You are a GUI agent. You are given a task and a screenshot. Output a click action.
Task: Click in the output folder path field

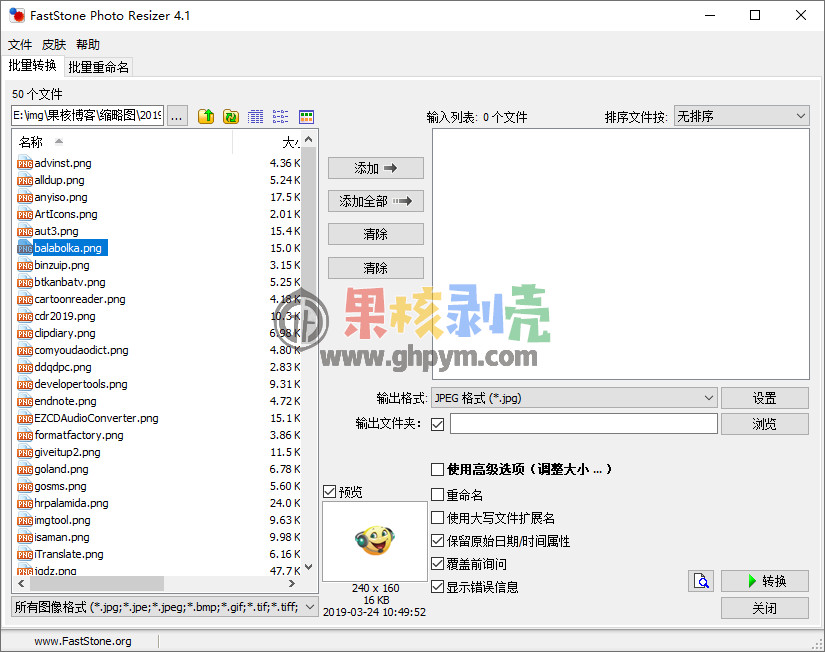click(583, 424)
